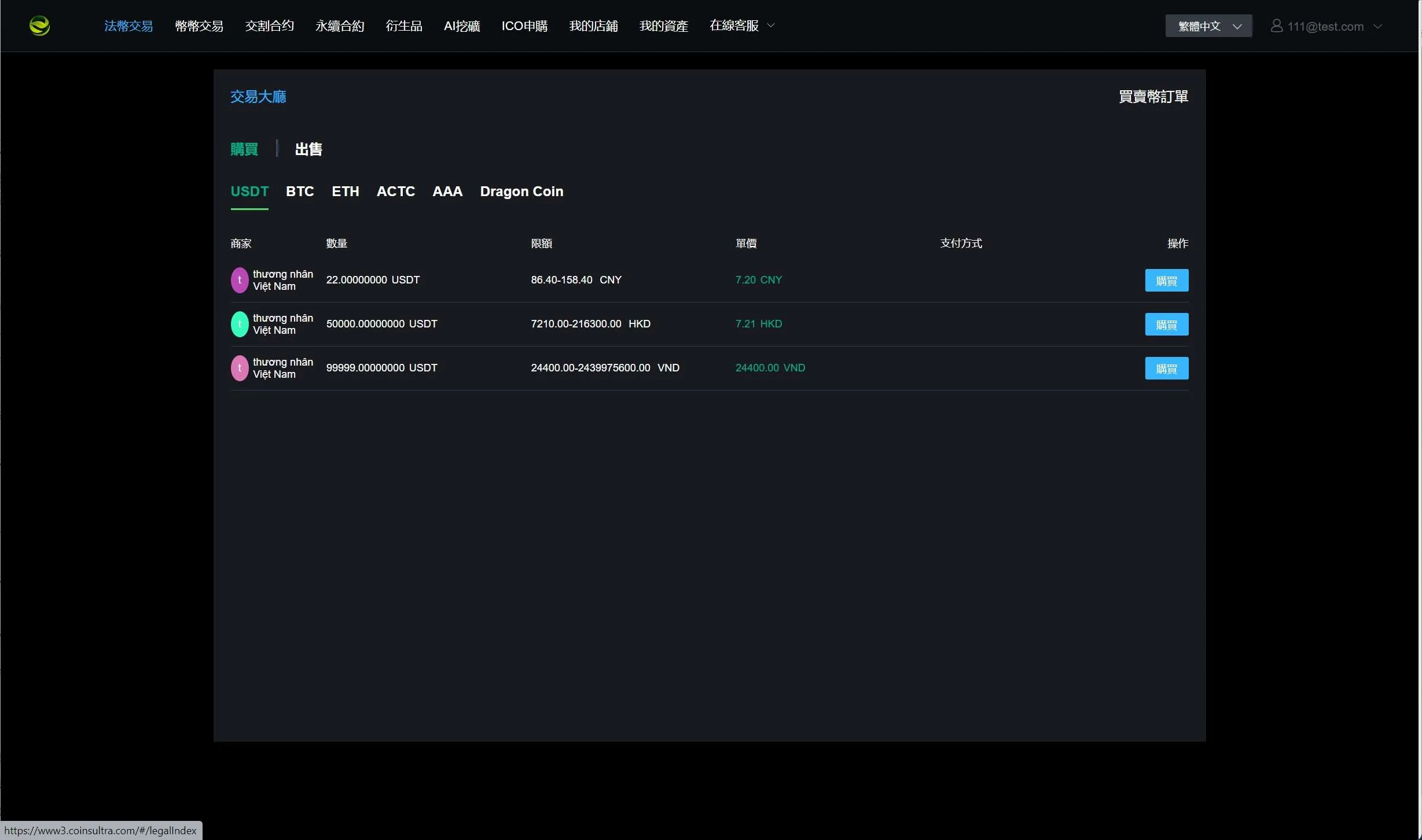Click the pink avatar of third merchant
Screen dimensions: 1422x840
coord(240,368)
